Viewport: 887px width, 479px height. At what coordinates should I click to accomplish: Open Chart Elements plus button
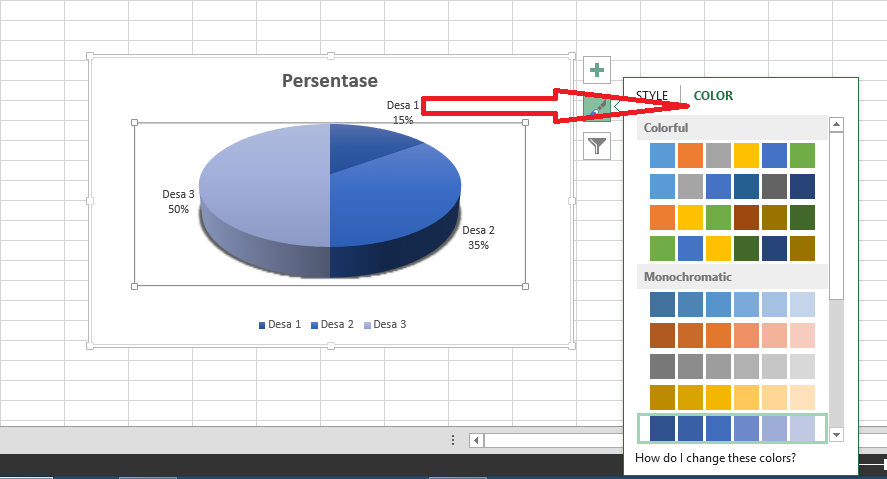pyautogui.click(x=597, y=70)
